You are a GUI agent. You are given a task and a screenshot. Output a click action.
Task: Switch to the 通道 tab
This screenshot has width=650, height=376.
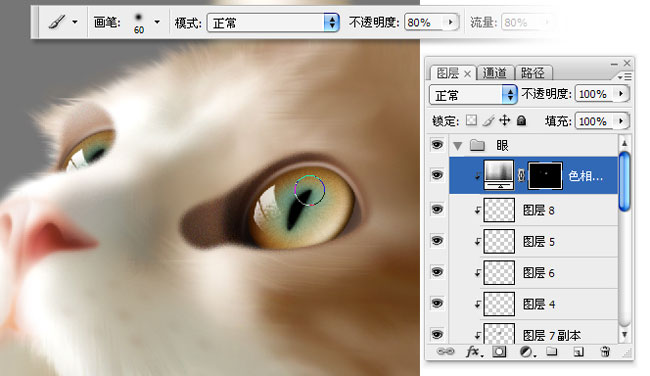coord(495,73)
